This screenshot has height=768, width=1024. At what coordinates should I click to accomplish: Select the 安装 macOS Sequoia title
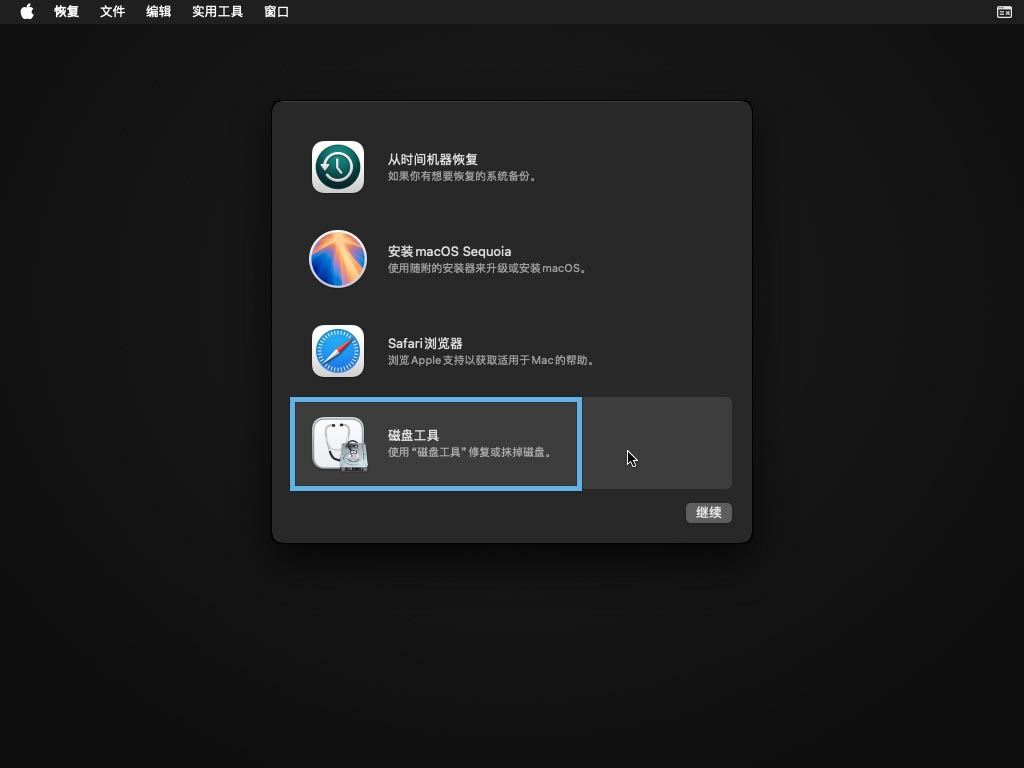[449, 251]
